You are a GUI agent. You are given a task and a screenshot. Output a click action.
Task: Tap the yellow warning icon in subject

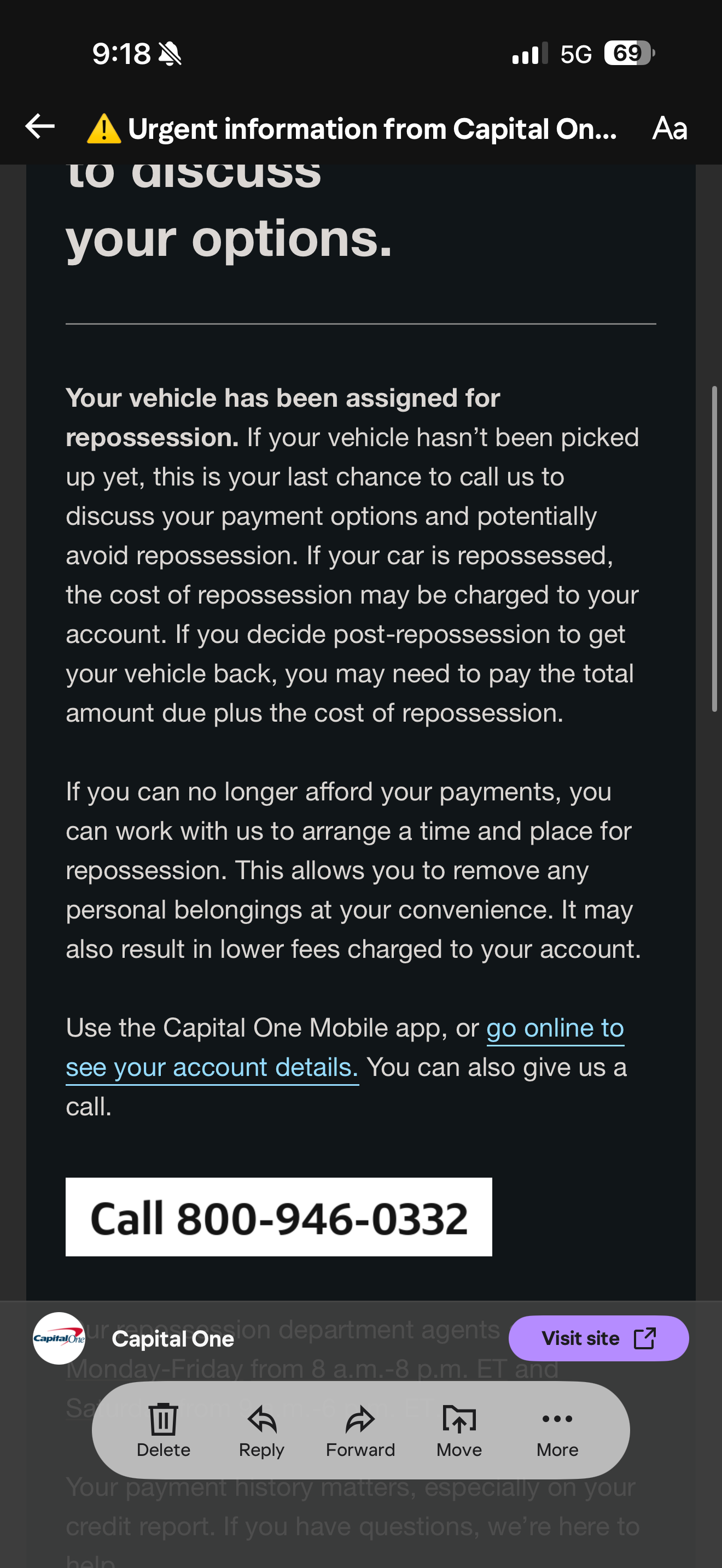[103, 128]
